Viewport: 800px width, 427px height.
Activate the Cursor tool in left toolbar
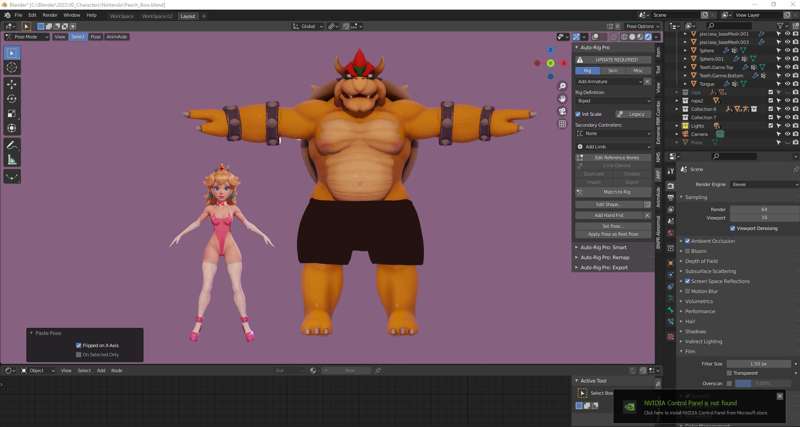[x=12, y=67]
